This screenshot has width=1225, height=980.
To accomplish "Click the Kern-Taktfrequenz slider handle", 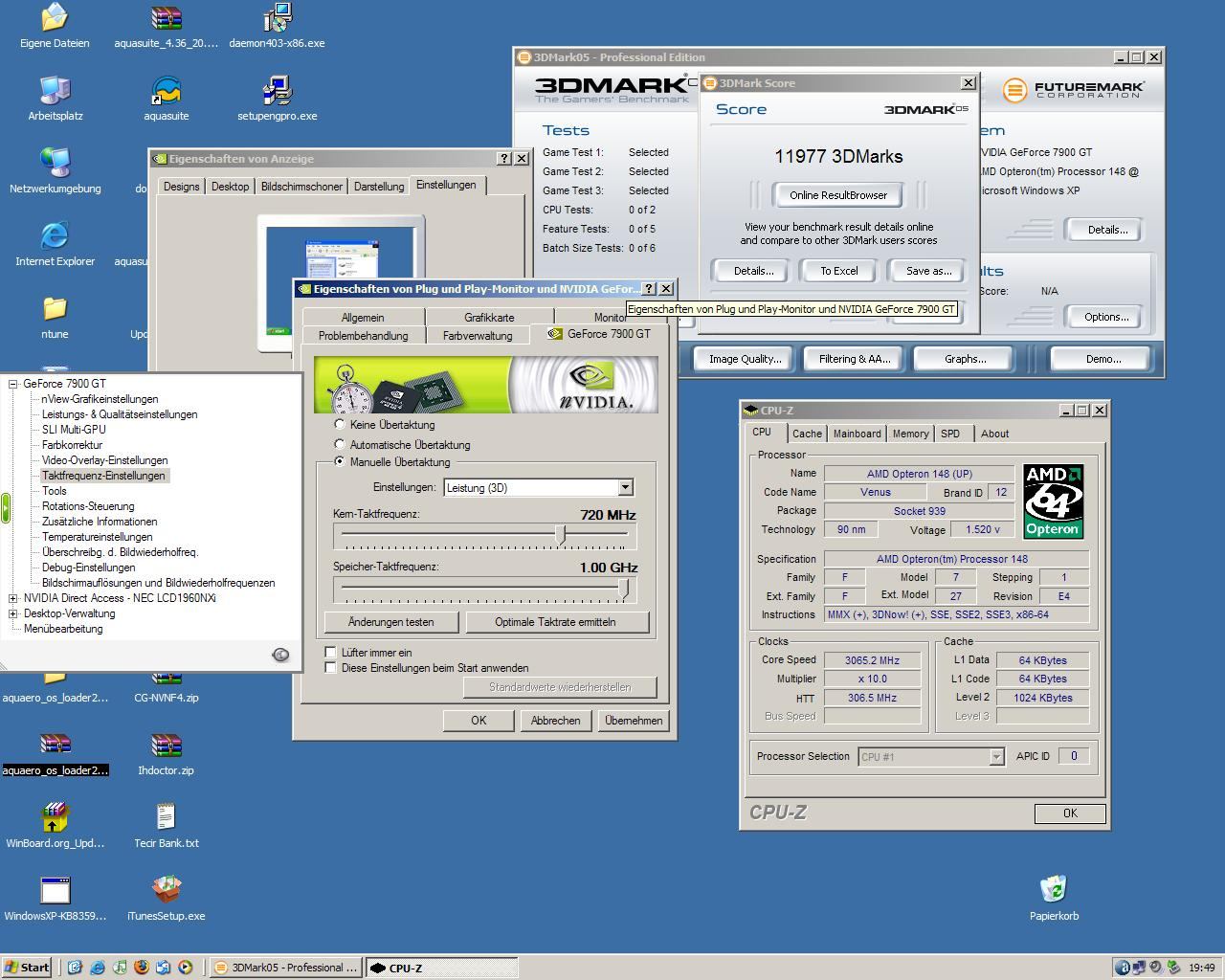I will tap(561, 535).
